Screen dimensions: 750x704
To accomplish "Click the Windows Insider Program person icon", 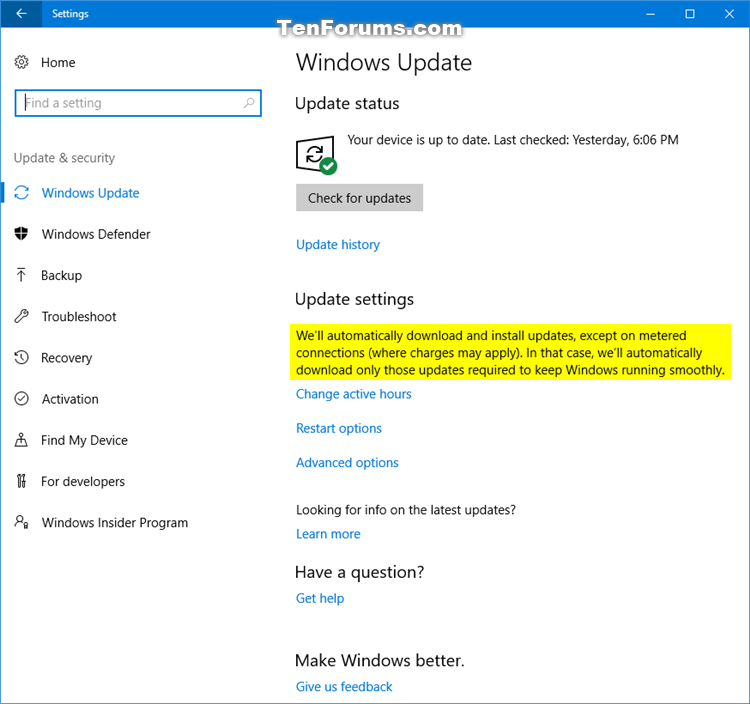I will pyautogui.click(x=22, y=522).
